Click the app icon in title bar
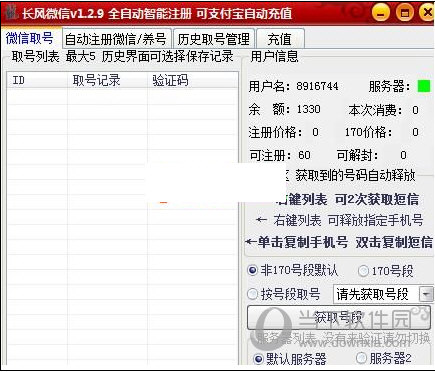 (12, 13)
